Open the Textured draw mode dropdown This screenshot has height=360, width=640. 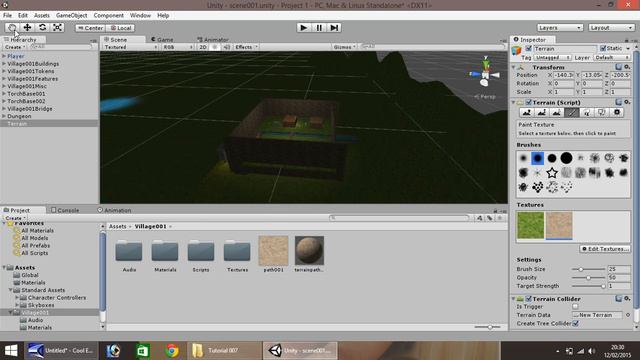(131, 47)
